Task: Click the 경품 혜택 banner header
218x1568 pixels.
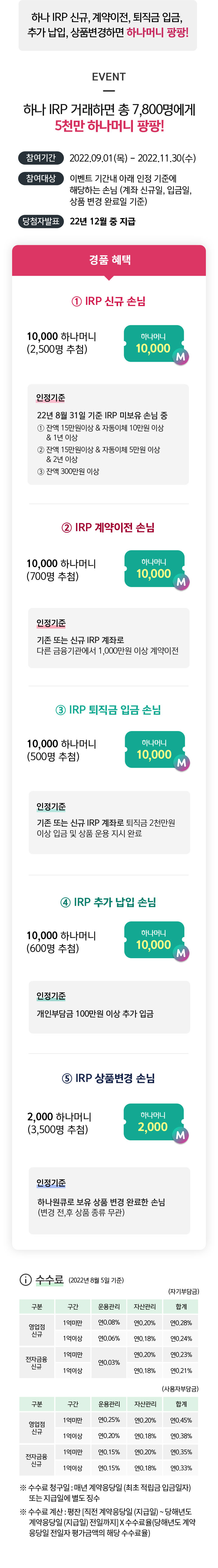Action: coord(109,260)
